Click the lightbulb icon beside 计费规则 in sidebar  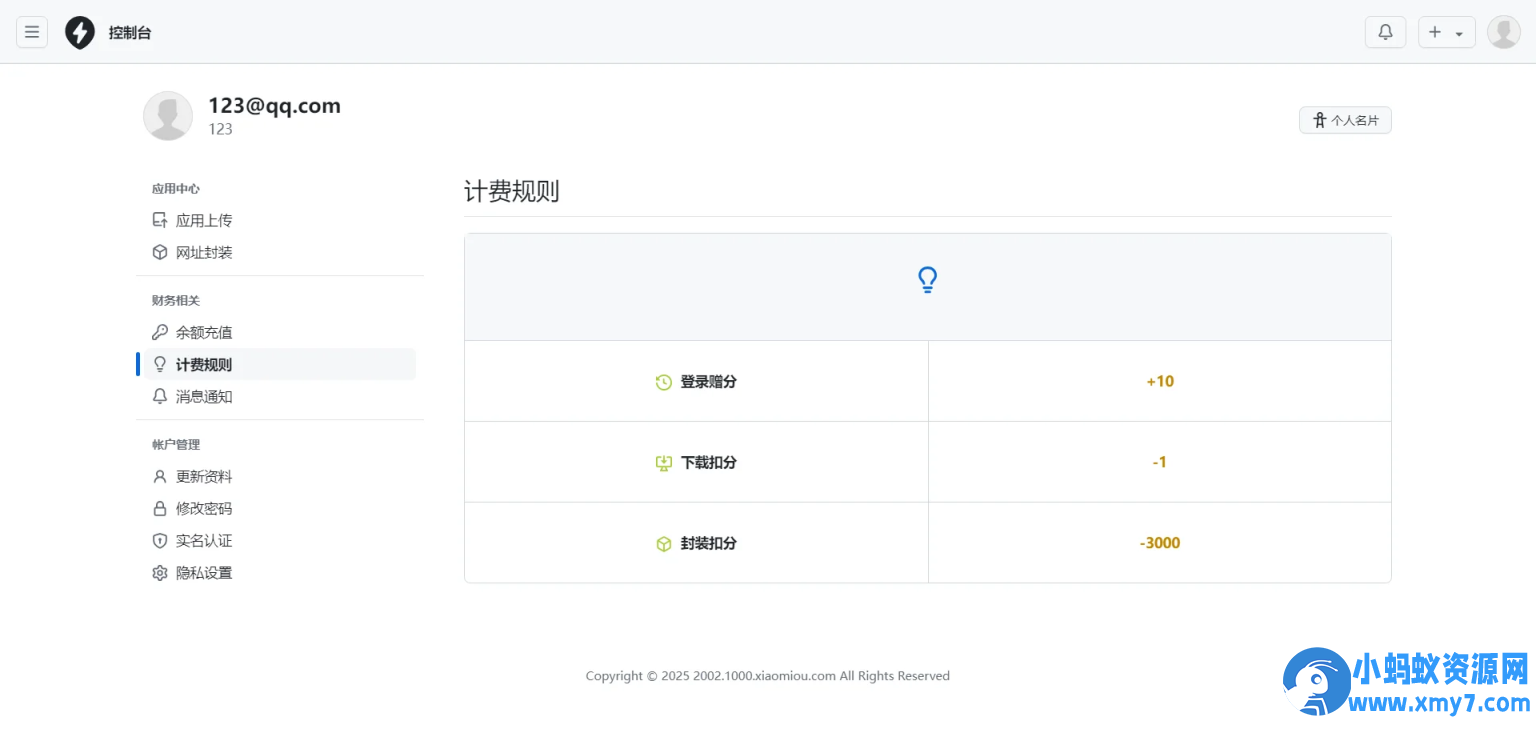[160, 364]
